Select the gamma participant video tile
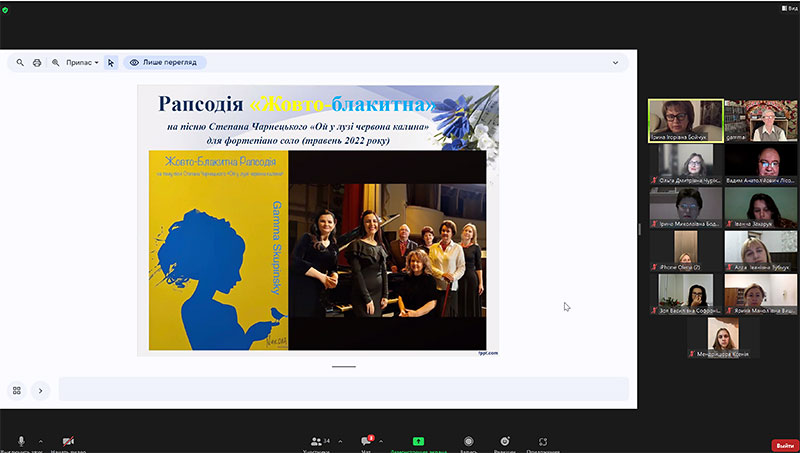The image size is (800, 453). 761,121
